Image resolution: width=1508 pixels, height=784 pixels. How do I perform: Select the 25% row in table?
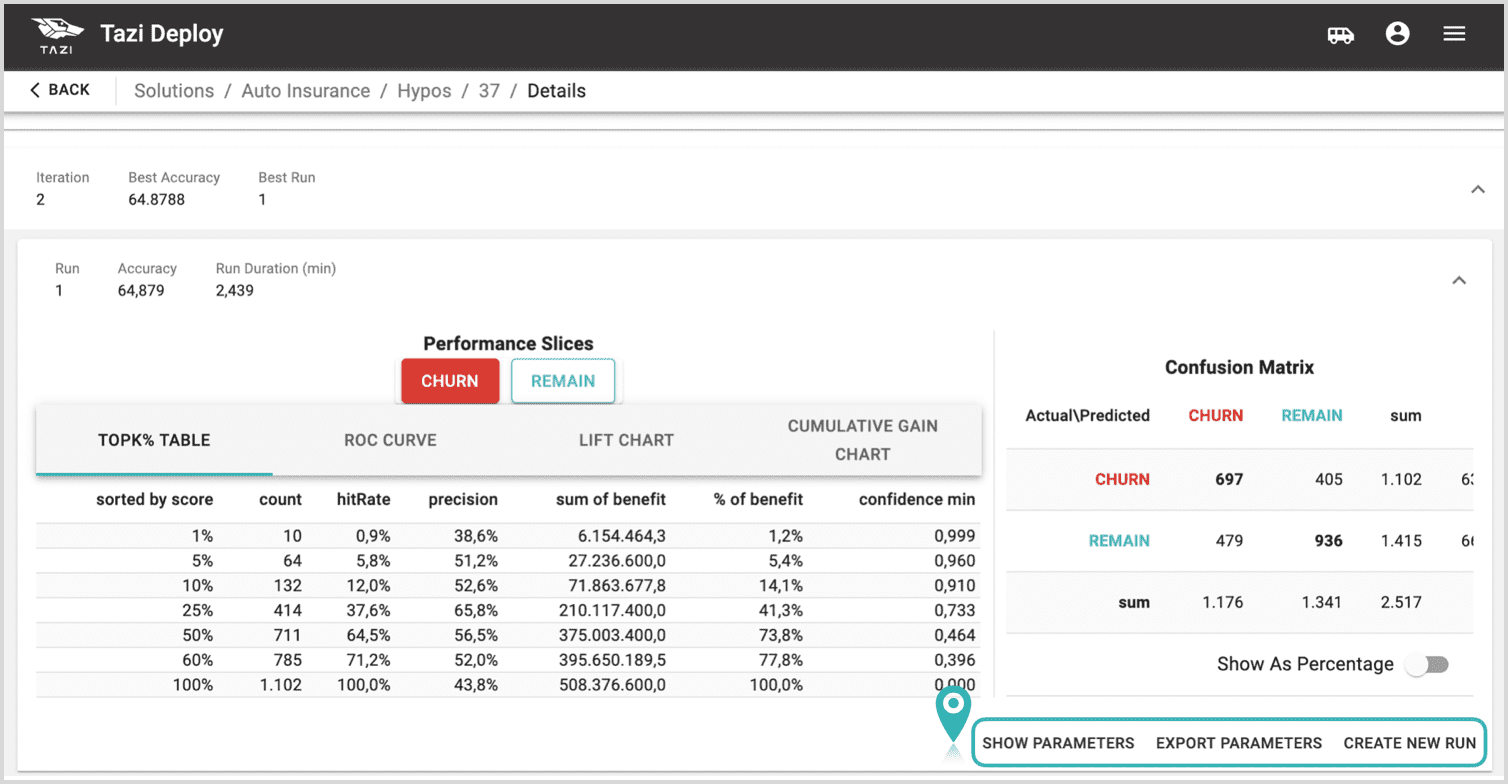click(508, 610)
